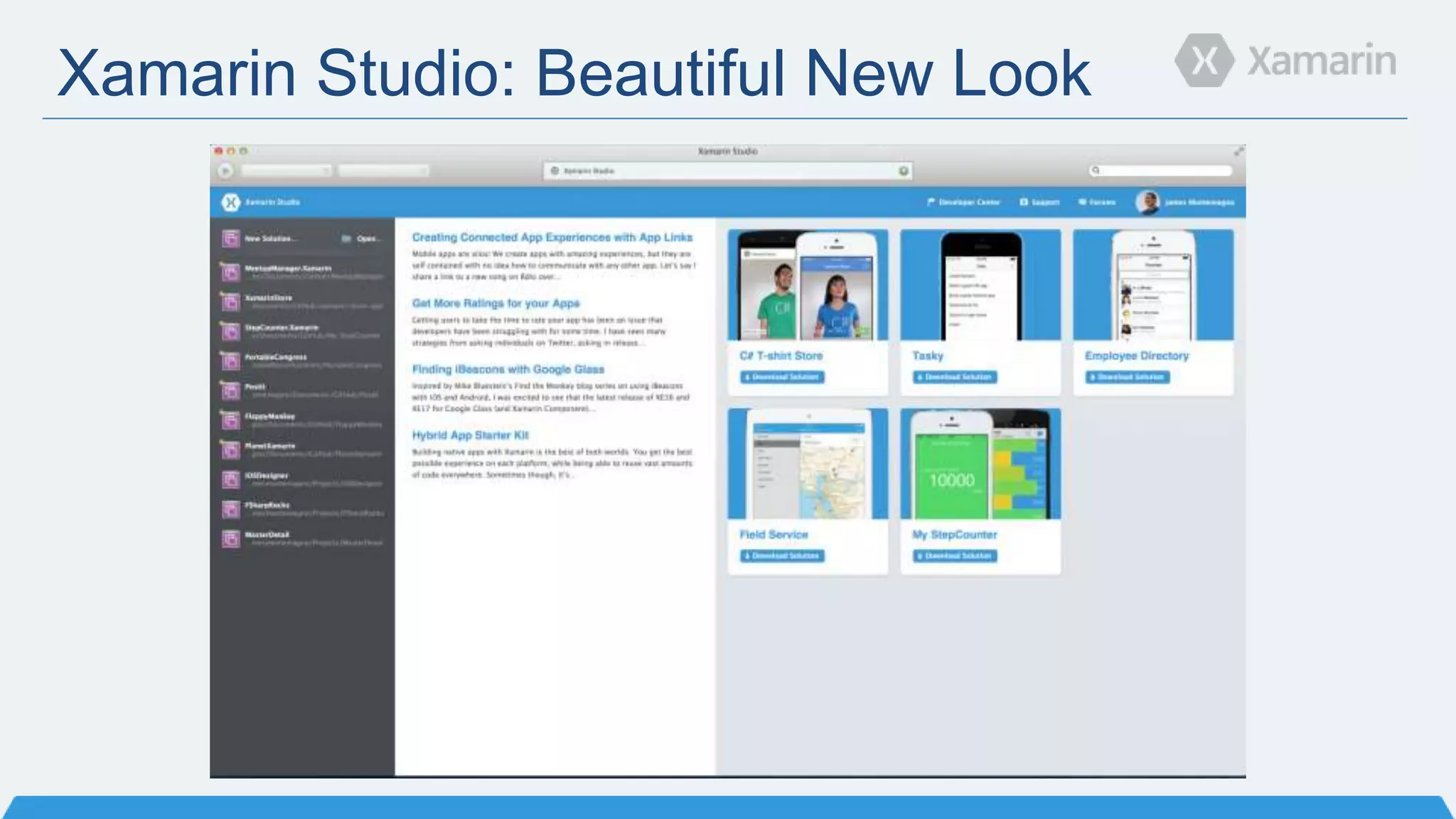Click the New Solution icon
The height and width of the screenshot is (819, 1456).
(230, 238)
